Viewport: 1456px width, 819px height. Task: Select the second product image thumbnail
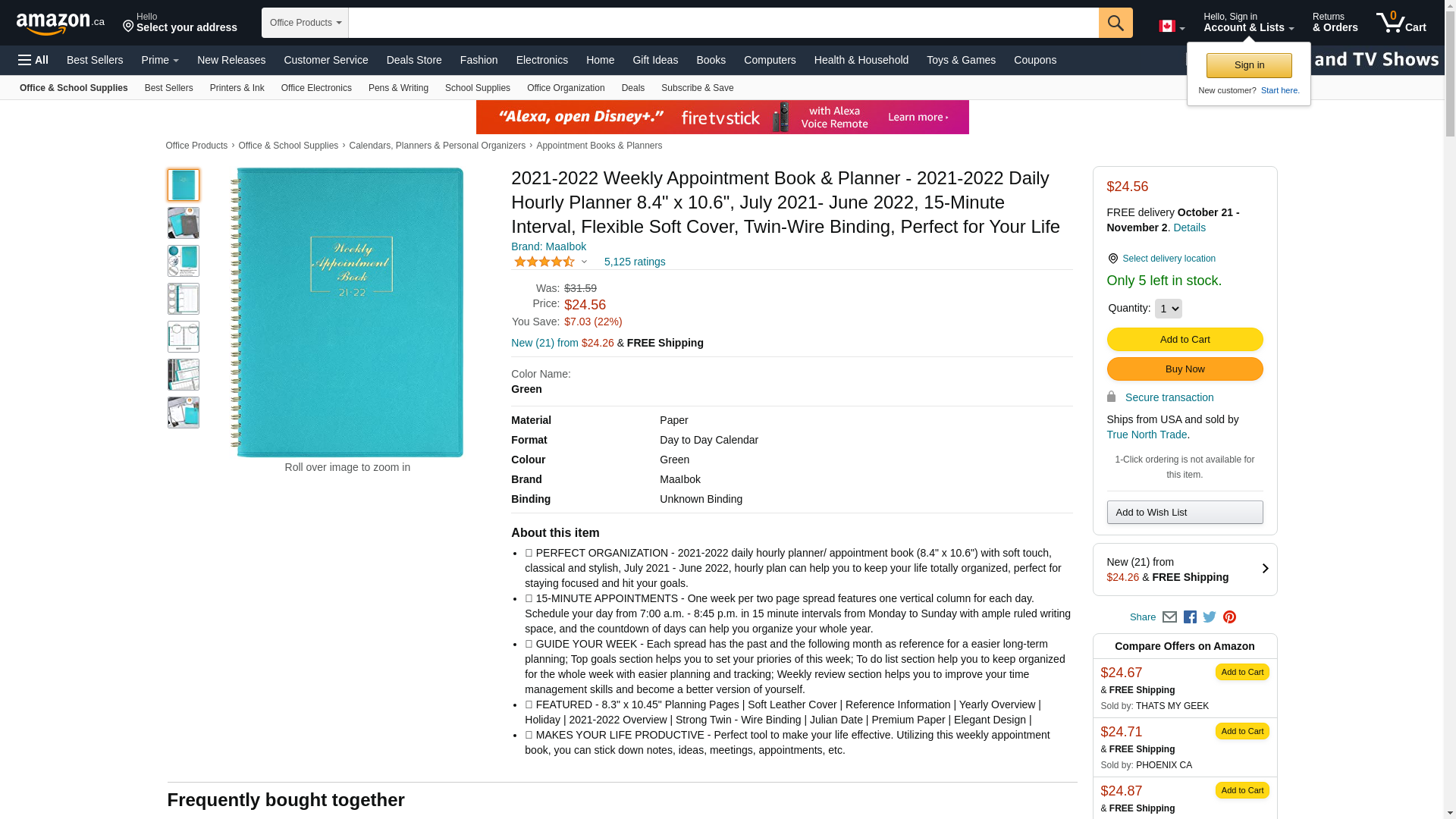184,223
